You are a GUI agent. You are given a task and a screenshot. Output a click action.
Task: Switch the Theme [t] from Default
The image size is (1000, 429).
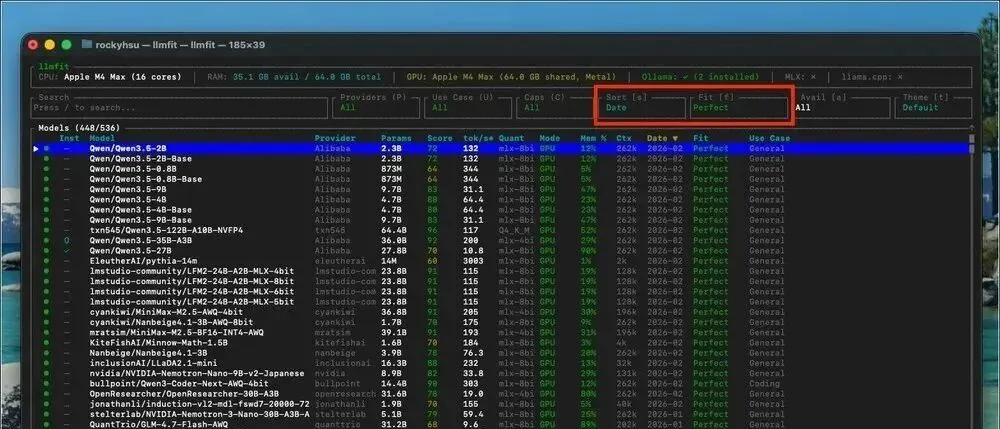[933, 108]
